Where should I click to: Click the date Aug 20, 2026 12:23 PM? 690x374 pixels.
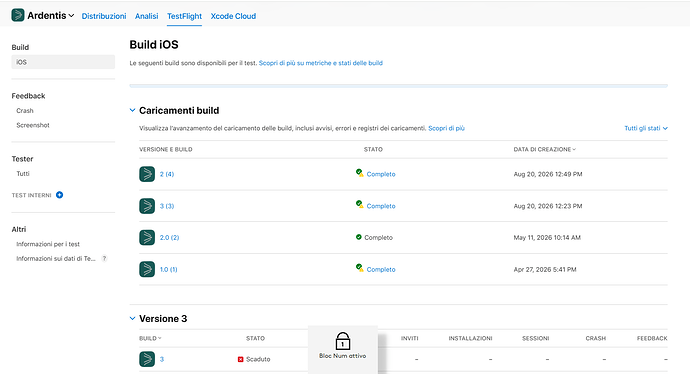548,206
